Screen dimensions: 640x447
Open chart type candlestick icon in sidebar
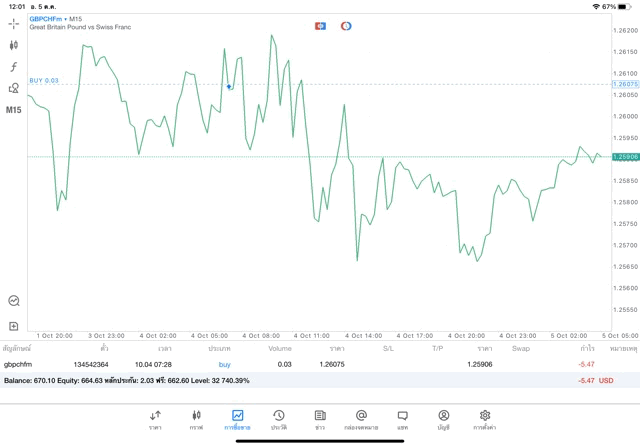14,45
